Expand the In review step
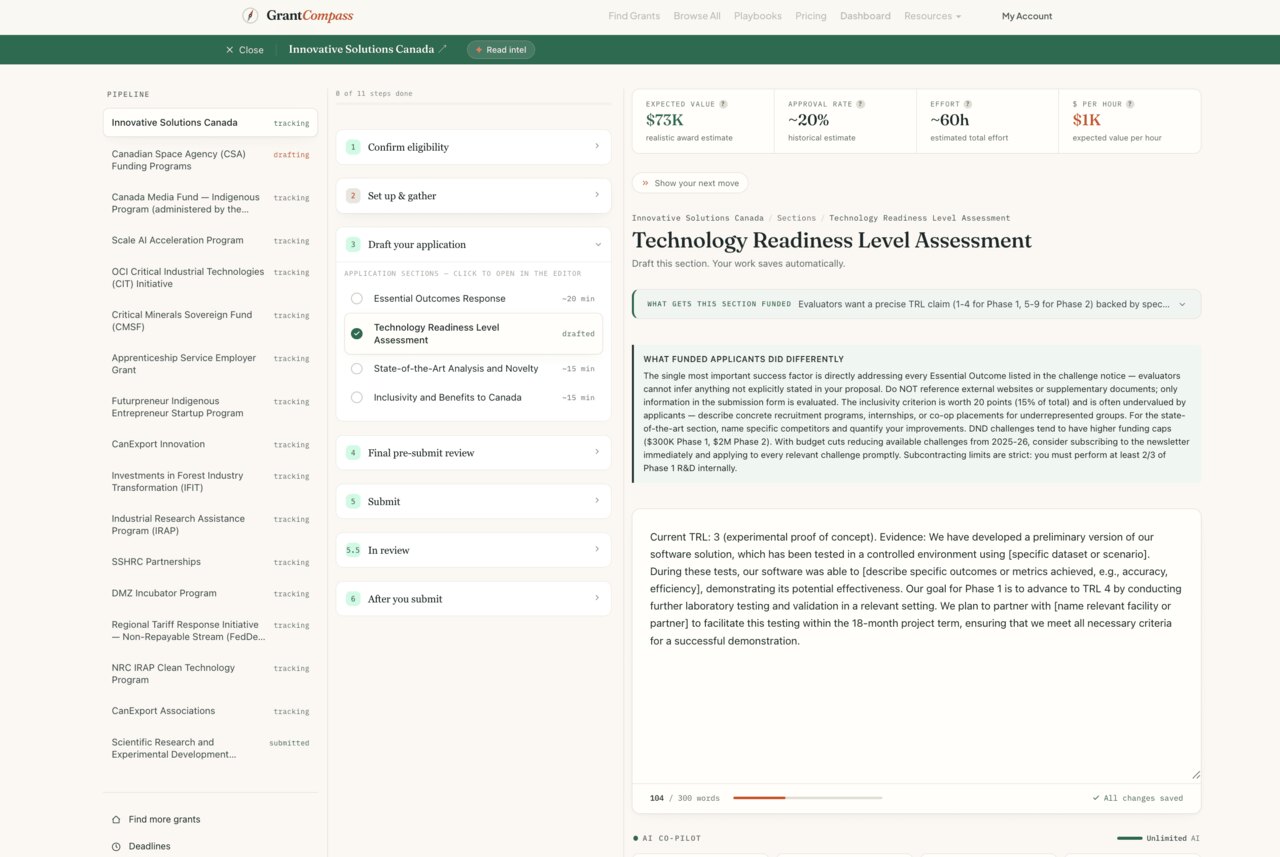1280x857 pixels. 473,550
